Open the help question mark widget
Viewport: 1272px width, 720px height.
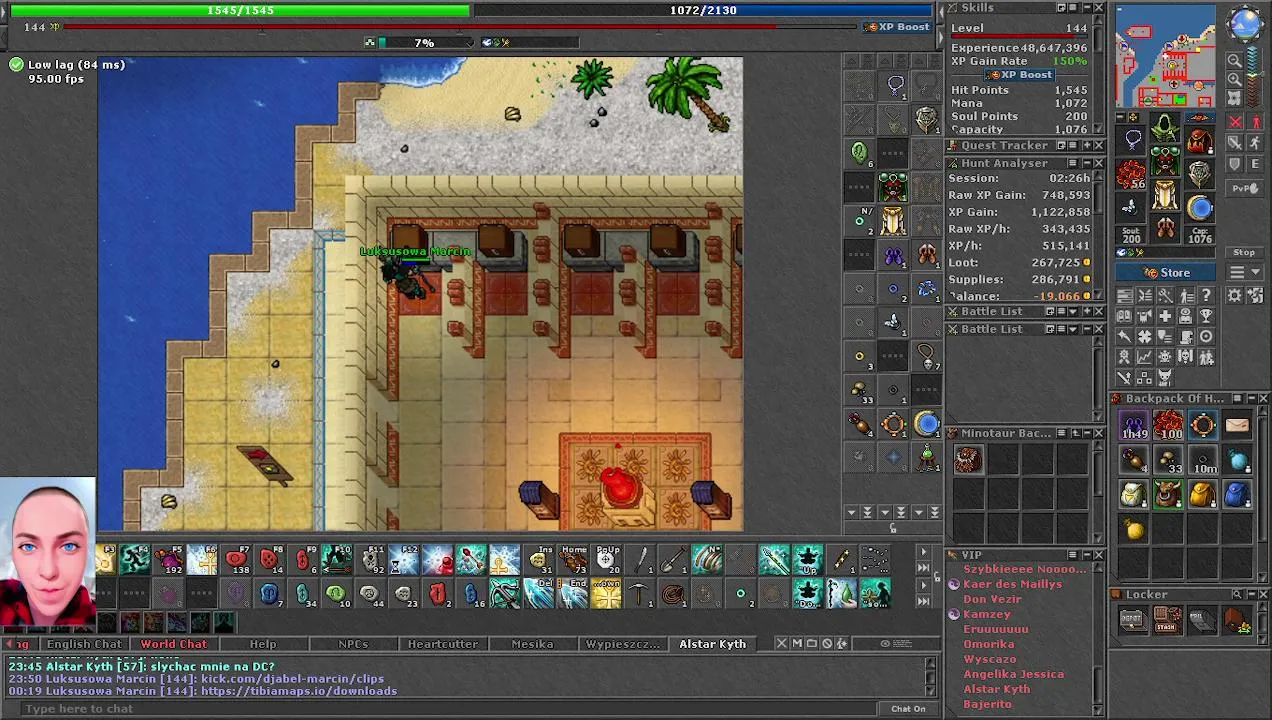point(1206,295)
